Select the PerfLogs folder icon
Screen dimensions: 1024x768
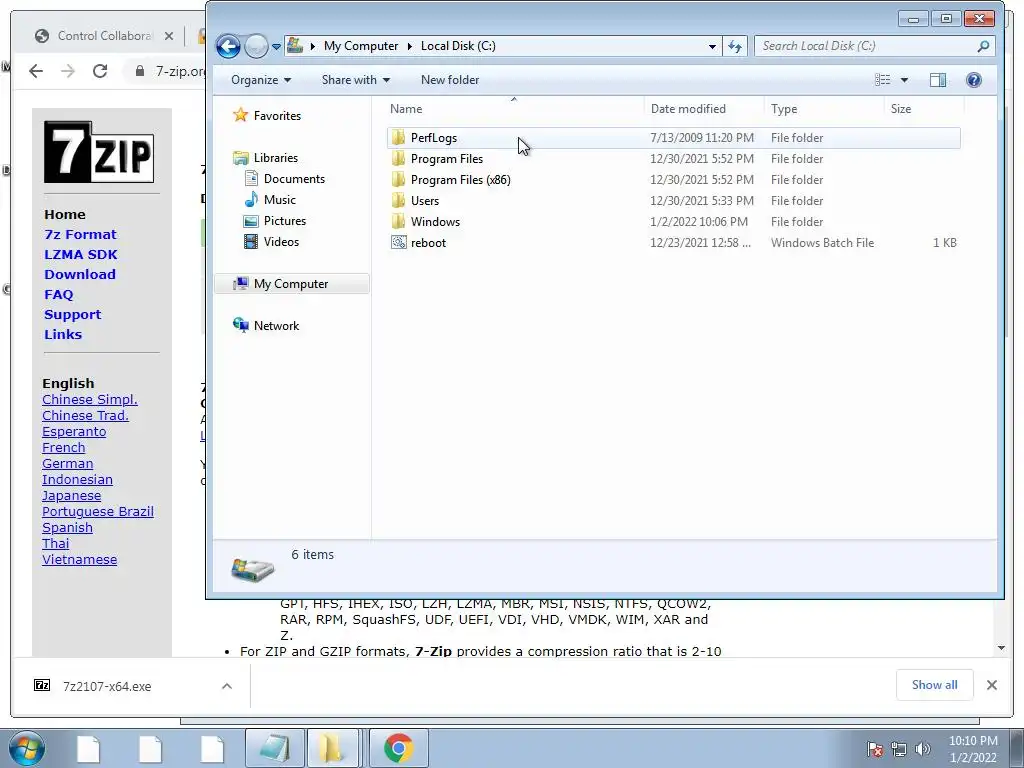click(398, 138)
